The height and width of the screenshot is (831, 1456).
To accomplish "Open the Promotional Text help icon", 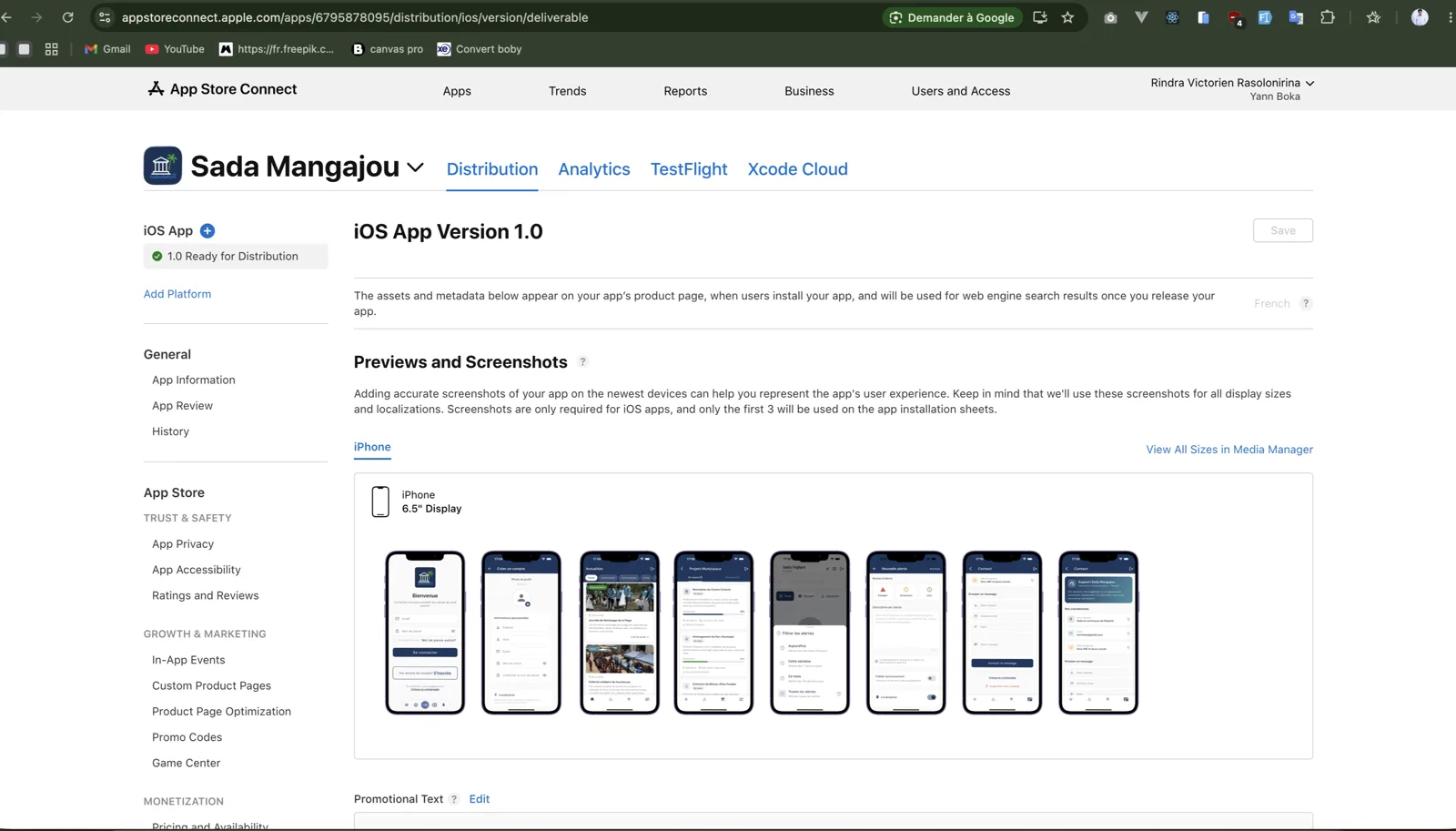I will pos(454,799).
